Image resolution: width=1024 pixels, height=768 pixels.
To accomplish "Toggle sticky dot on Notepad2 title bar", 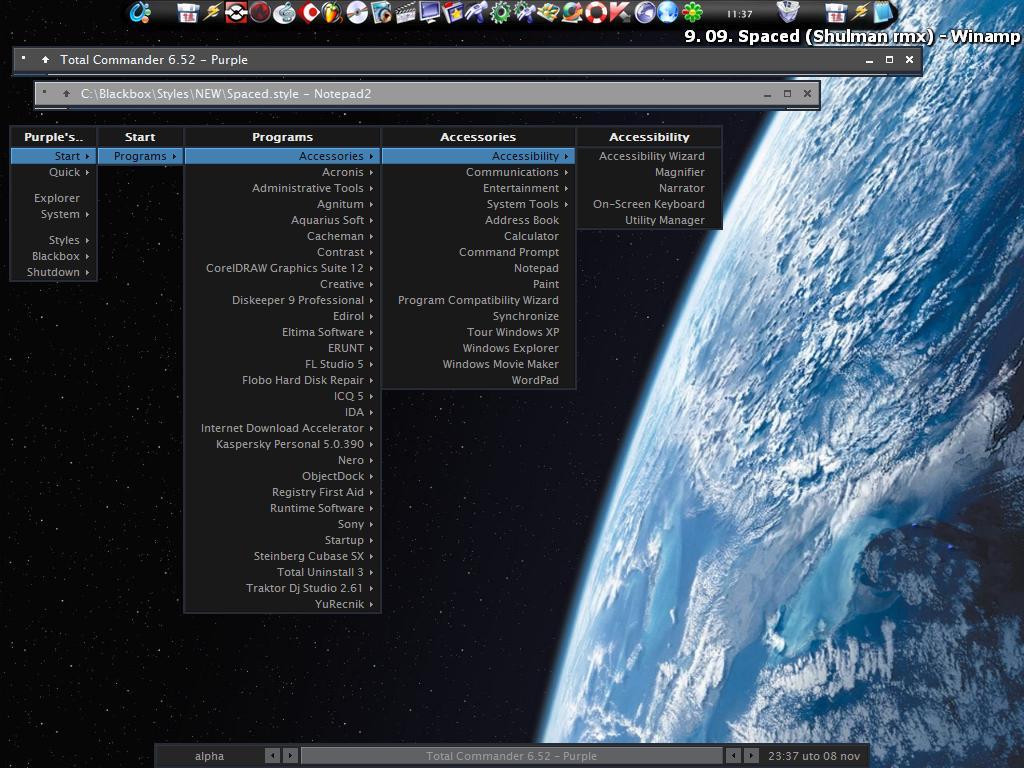I will point(44,92).
